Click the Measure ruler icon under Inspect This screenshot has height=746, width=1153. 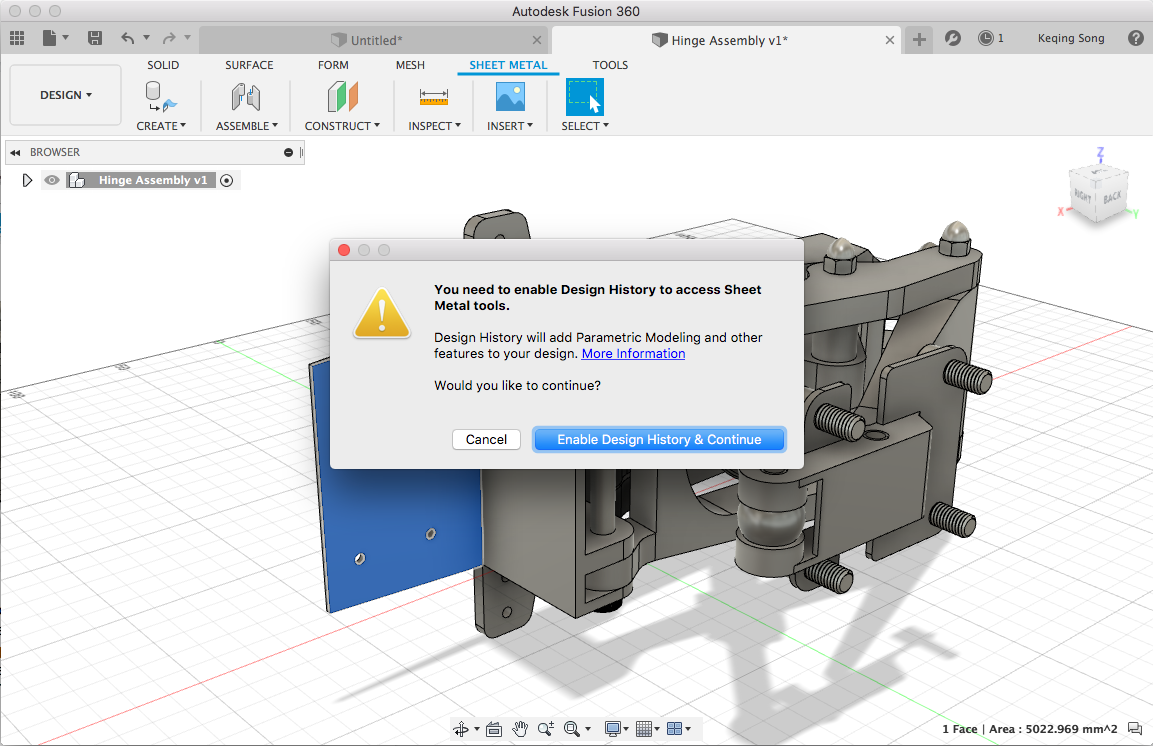coord(434,97)
